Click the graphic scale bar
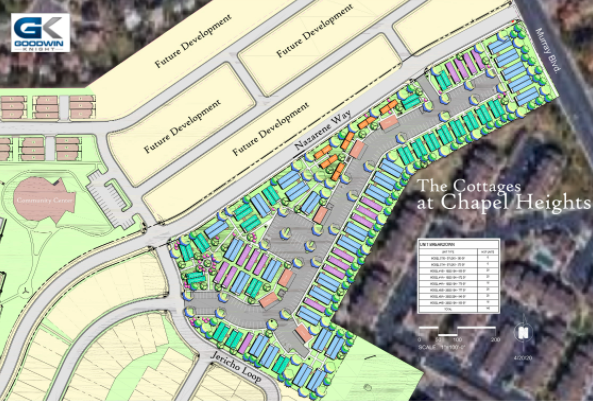The image size is (593, 401). click(x=458, y=331)
